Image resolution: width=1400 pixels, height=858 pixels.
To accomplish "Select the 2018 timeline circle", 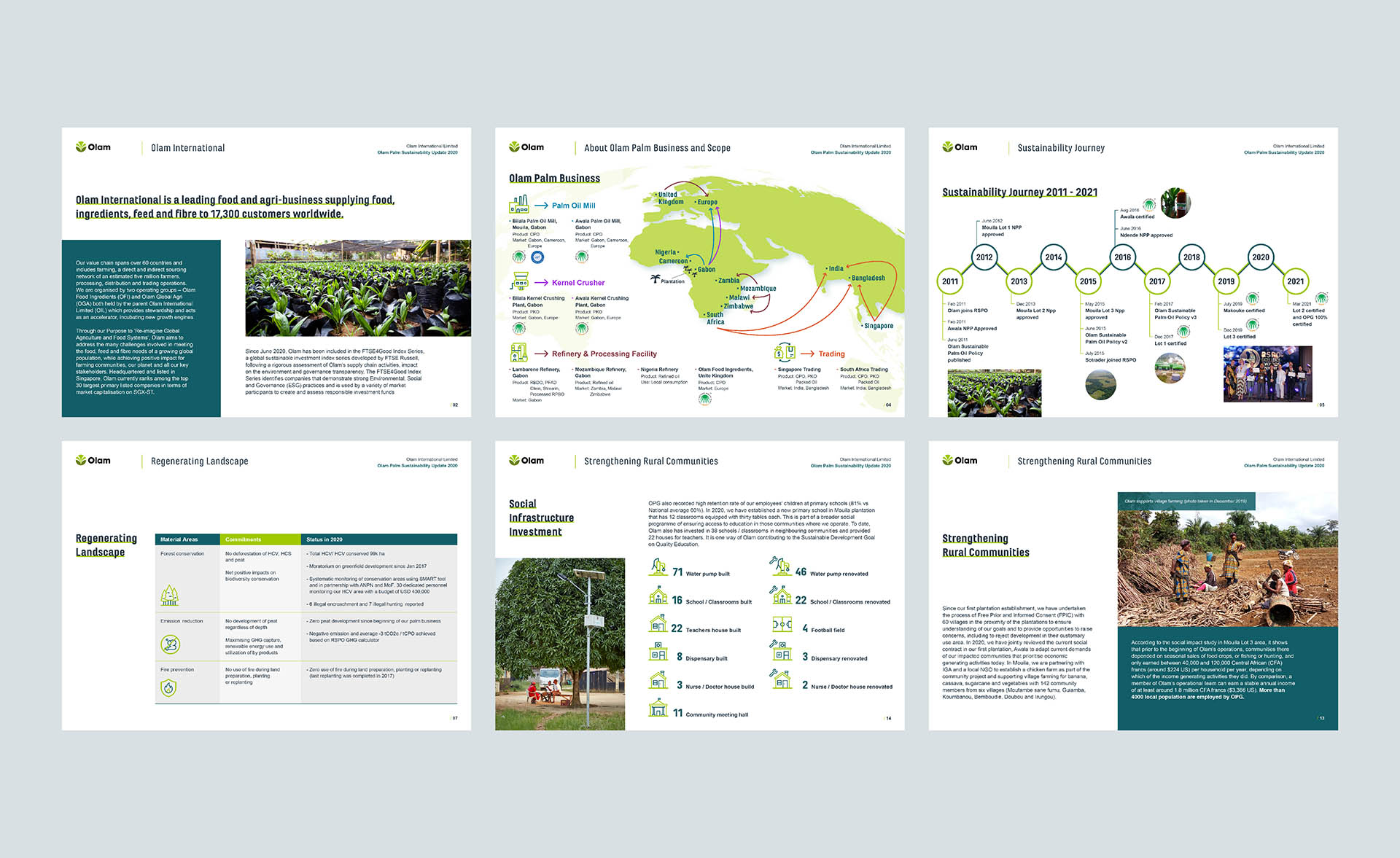I will click(x=1191, y=257).
